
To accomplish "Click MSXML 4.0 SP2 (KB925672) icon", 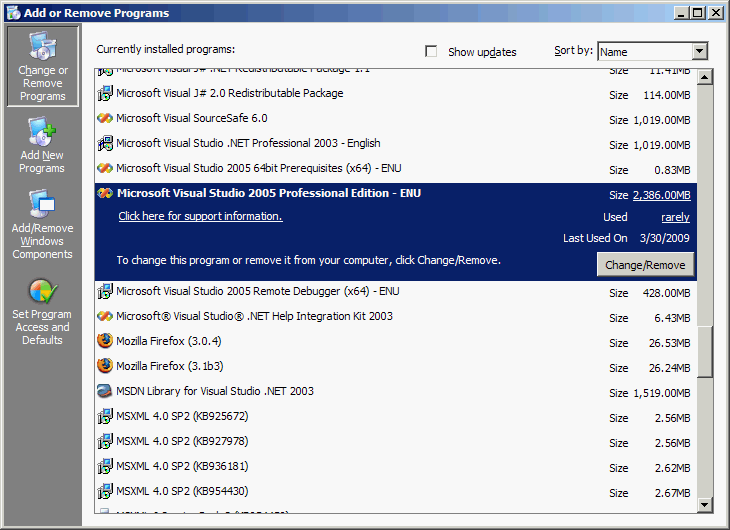I will click(x=105, y=416).
